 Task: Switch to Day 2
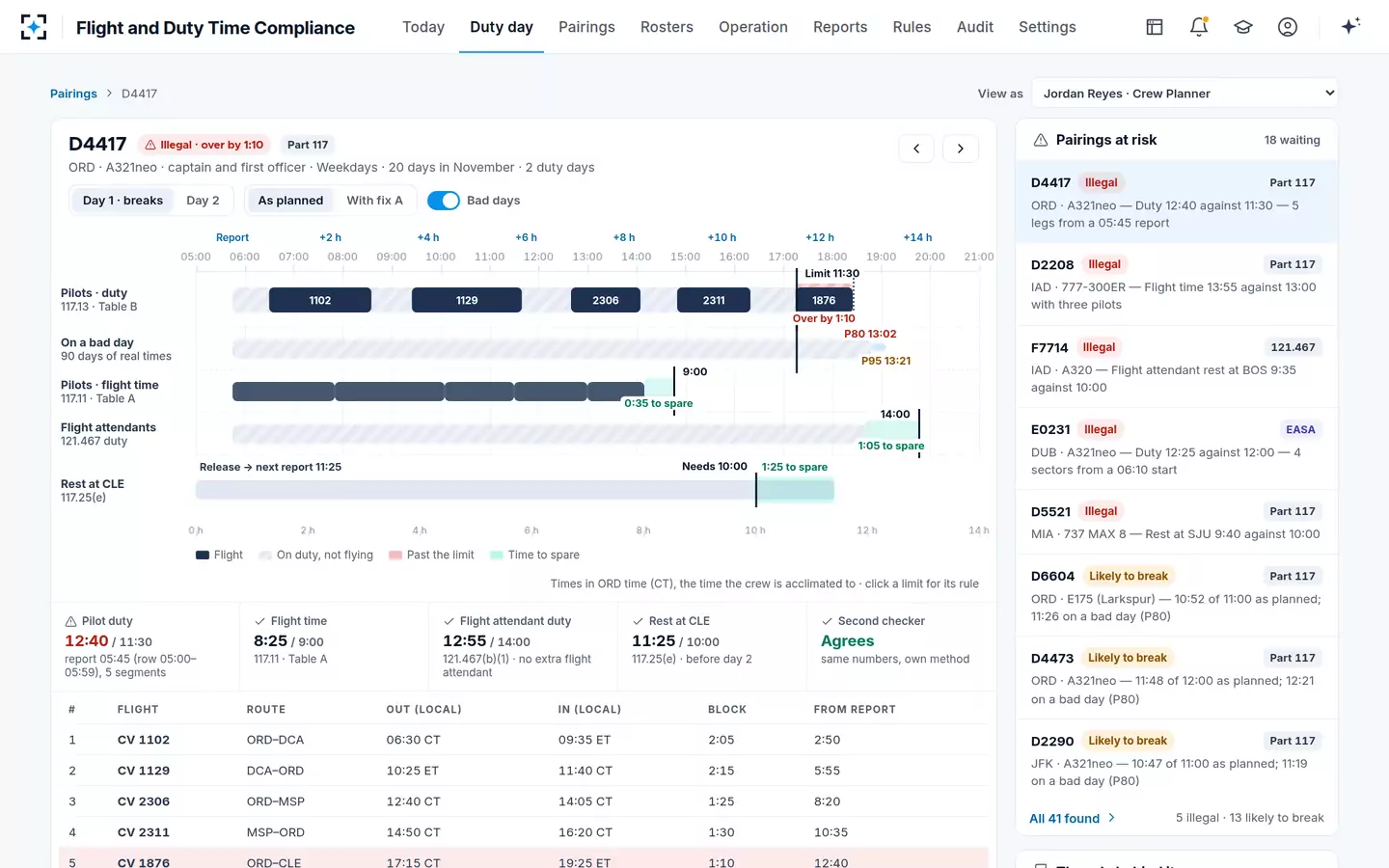point(203,201)
